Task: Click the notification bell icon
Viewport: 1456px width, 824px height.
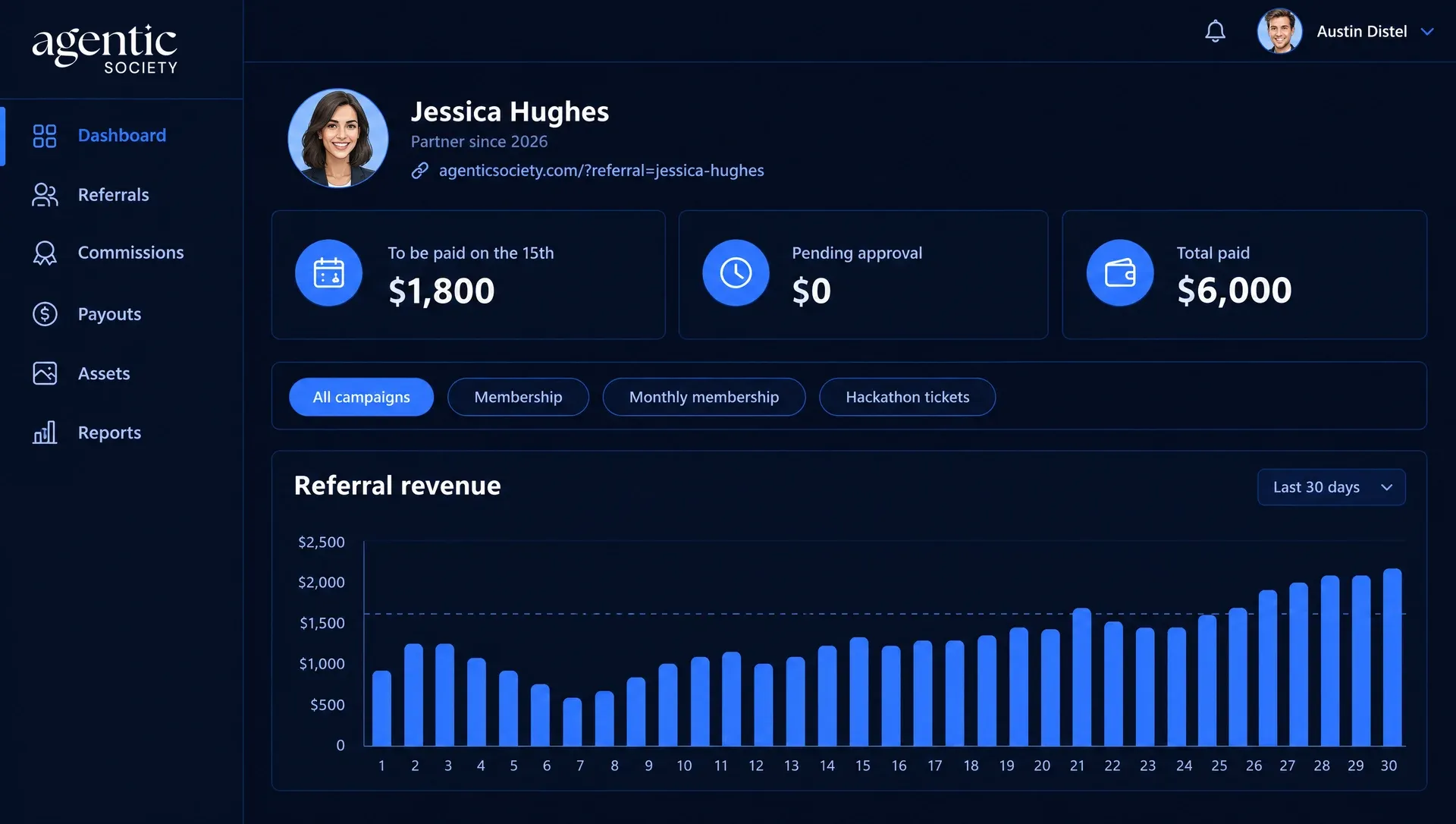Action: (1215, 31)
